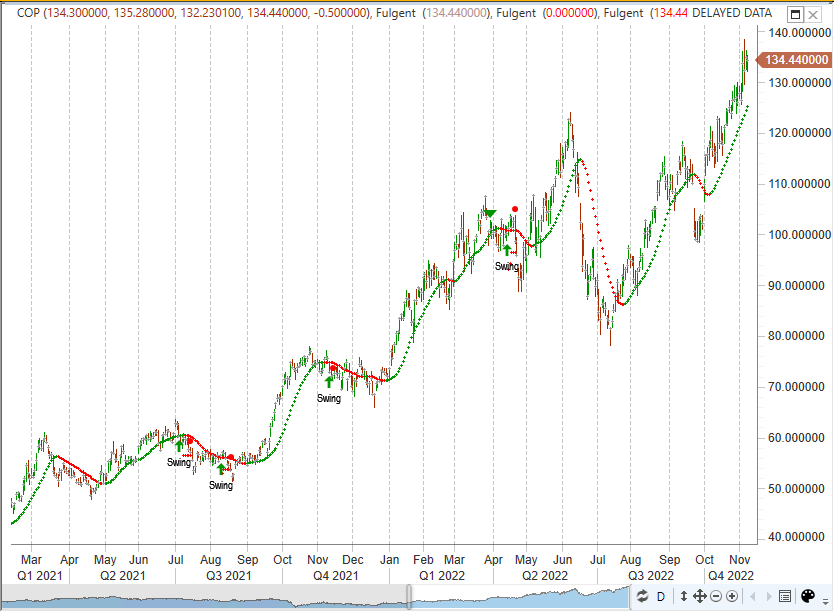Click 'Q3 2021' on the time axis
Screen dimensions: 834x612
[x=229, y=576]
